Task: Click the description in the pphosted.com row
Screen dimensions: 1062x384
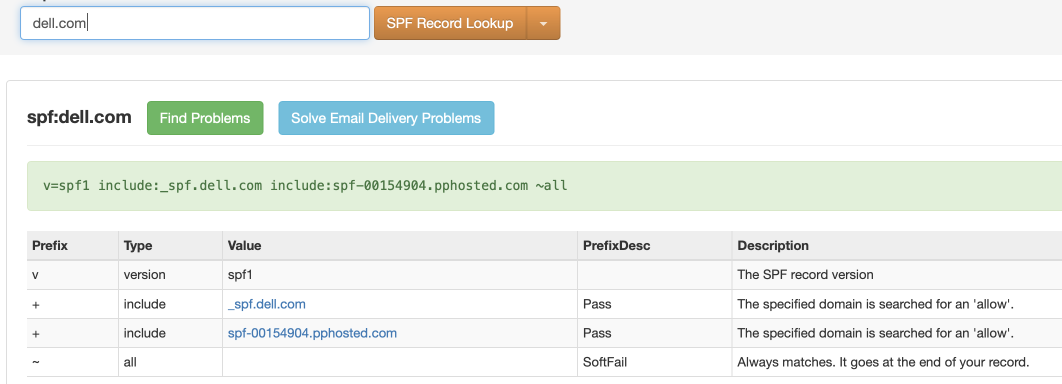Action: coord(876,333)
